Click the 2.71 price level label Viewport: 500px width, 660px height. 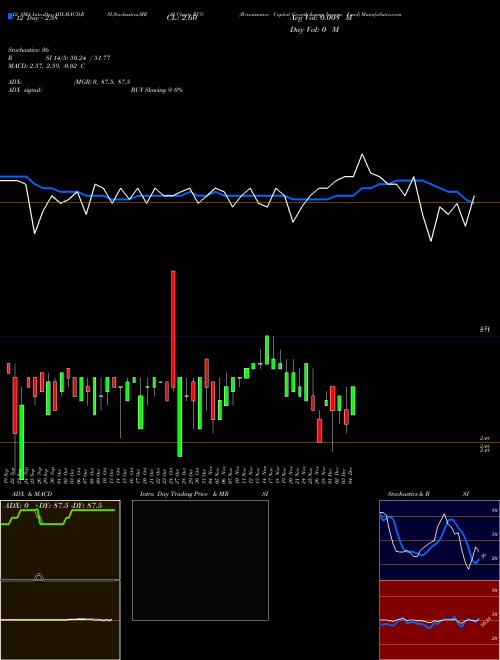pyautogui.click(x=484, y=330)
